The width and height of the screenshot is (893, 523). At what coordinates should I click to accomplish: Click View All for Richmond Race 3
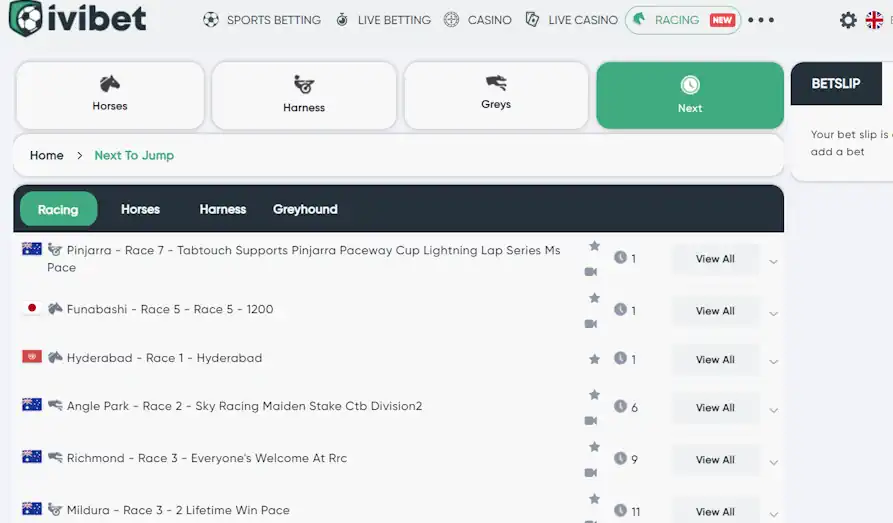click(715, 459)
